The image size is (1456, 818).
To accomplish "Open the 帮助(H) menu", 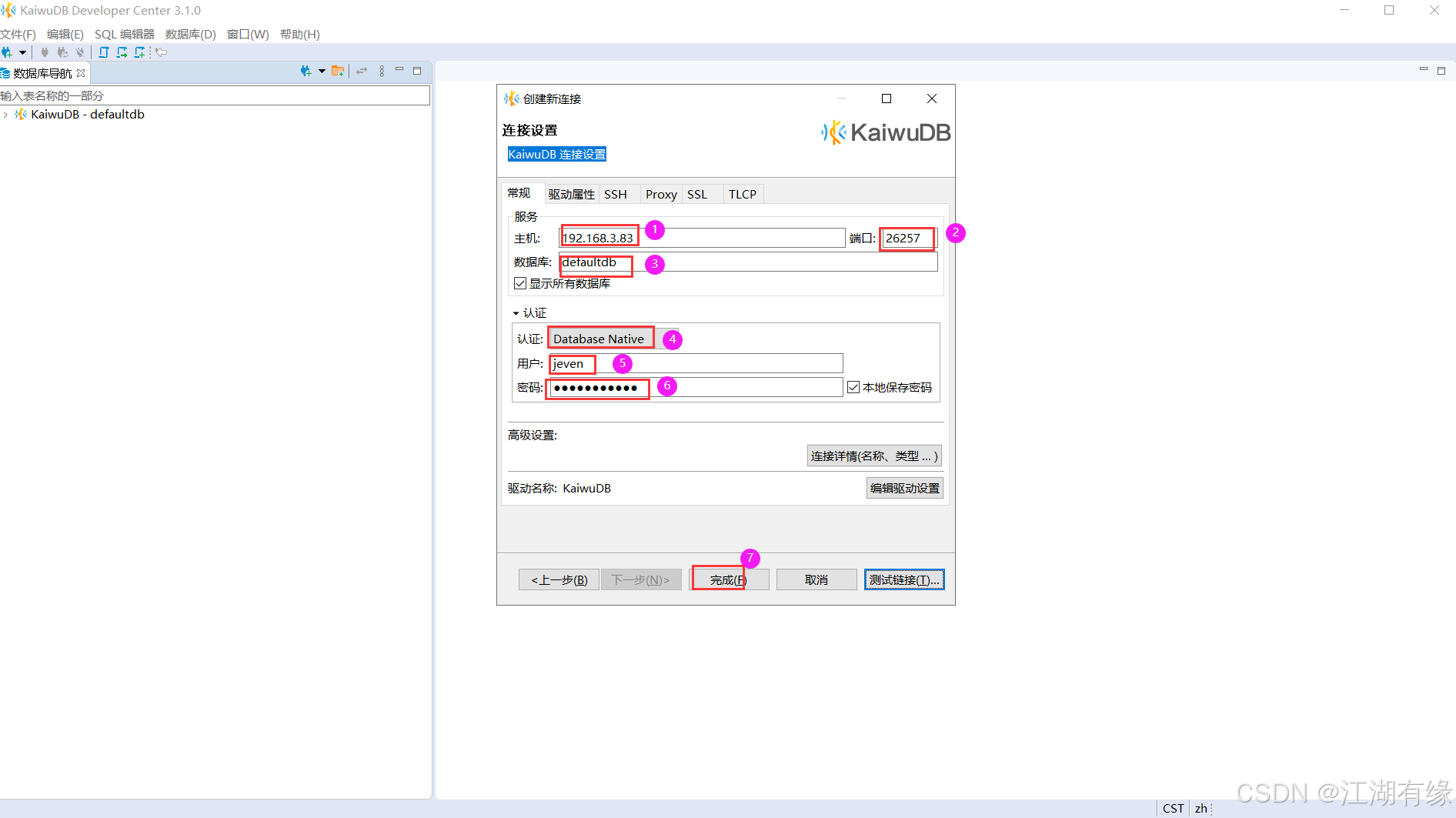I will tap(300, 34).
